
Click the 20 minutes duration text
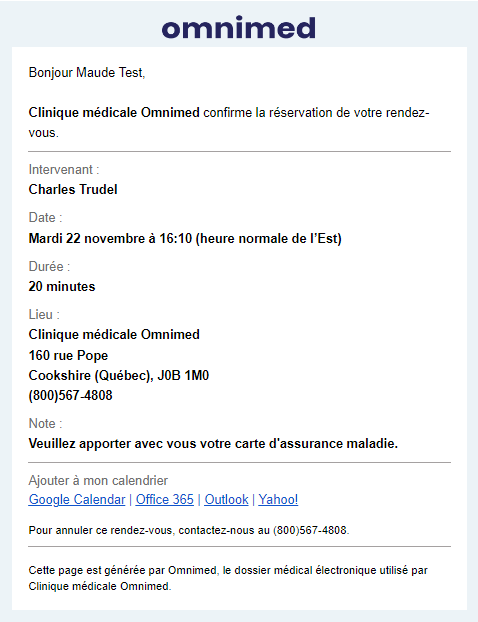[x=62, y=286]
